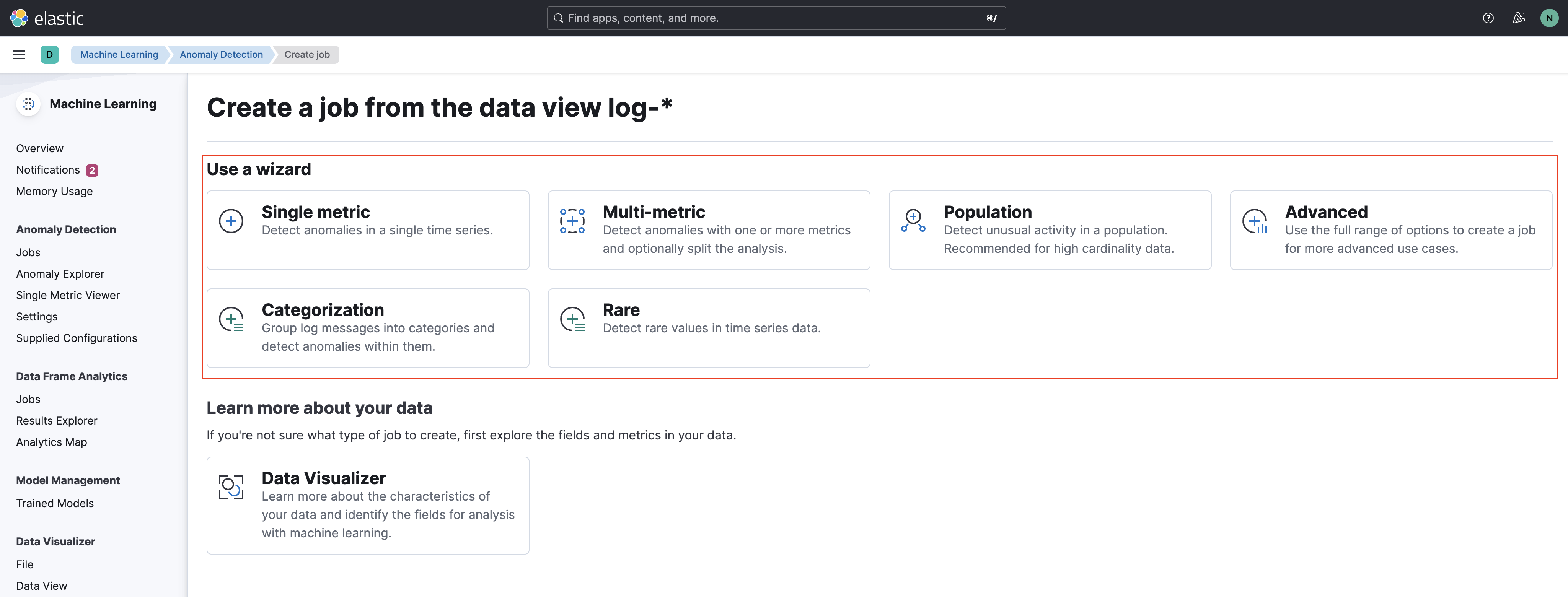
Task: Pick the Categorization wizard
Action: point(368,328)
